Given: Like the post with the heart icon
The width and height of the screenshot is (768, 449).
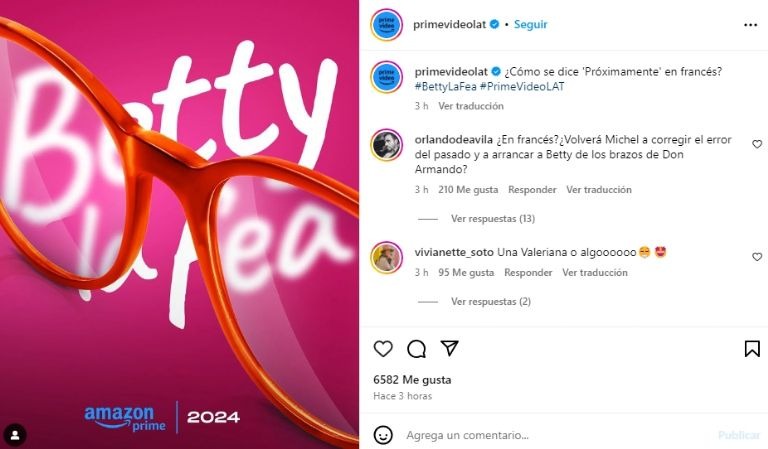Looking at the screenshot, I should 383,349.
